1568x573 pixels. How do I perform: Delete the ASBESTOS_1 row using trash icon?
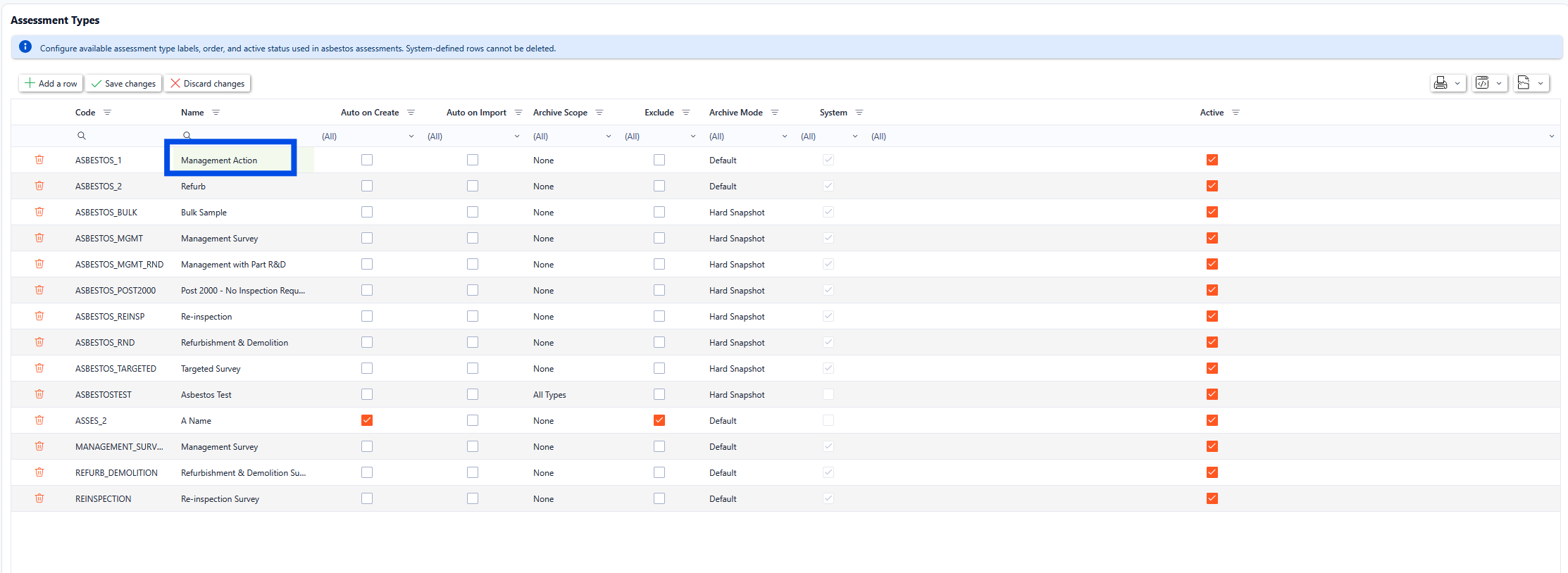pyautogui.click(x=39, y=160)
